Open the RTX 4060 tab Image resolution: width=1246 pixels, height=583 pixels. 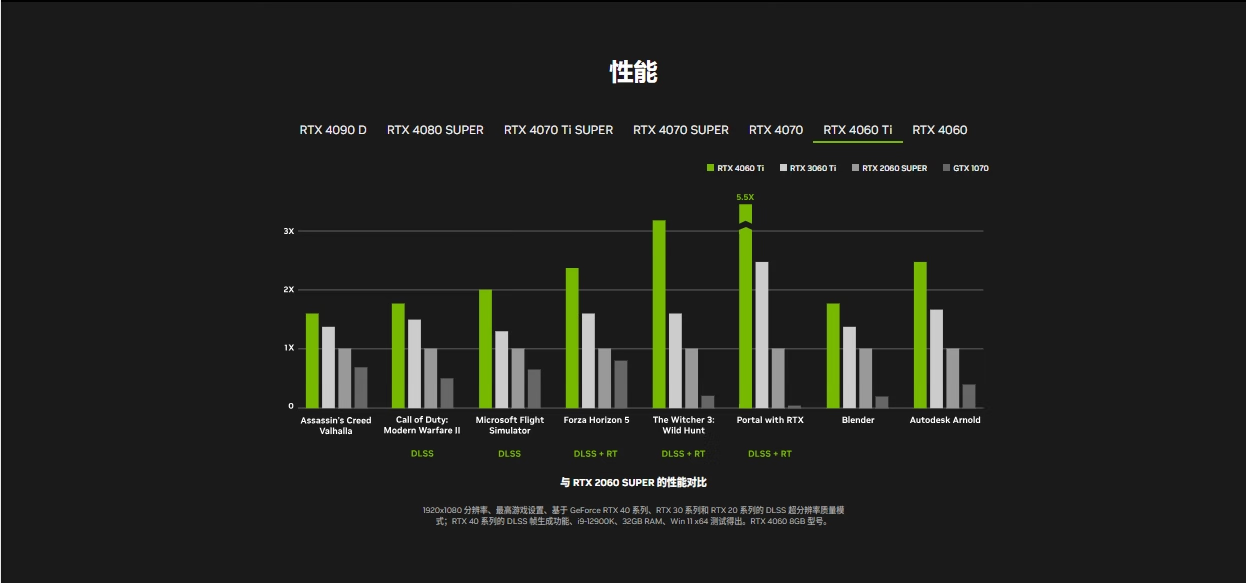point(939,130)
